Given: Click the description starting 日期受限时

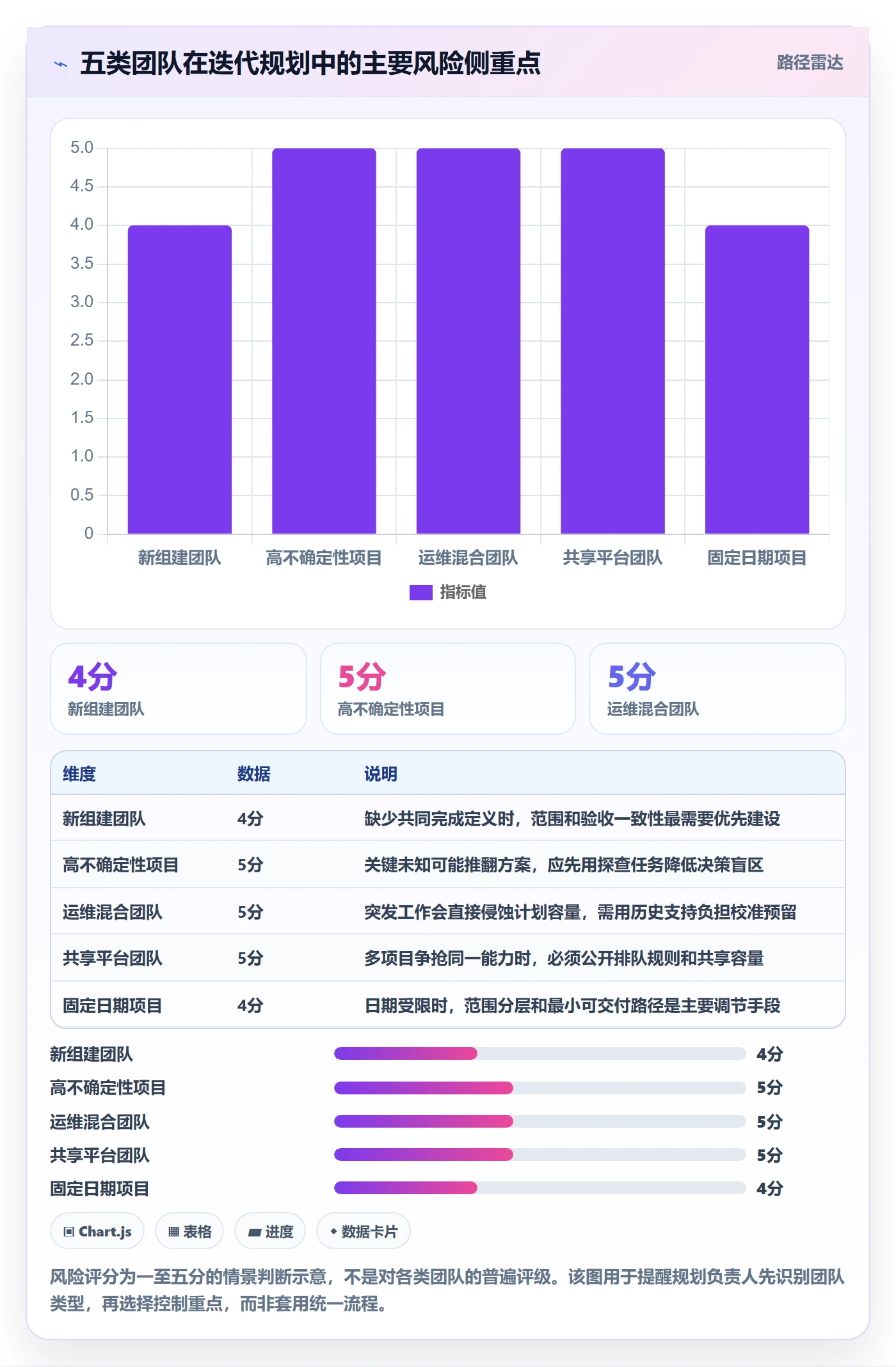Looking at the screenshot, I should point(572,1005).
